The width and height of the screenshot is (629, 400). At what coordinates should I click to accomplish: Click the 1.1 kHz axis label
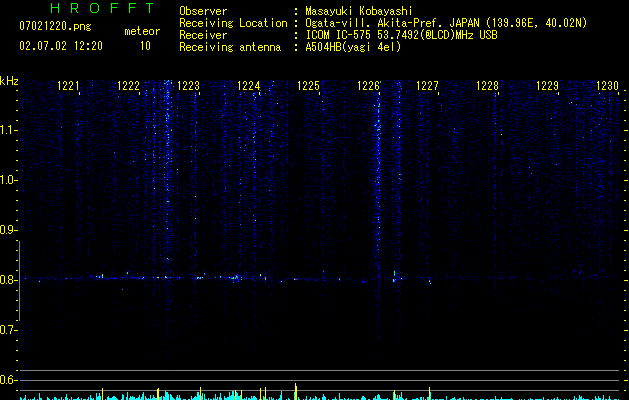8,130
